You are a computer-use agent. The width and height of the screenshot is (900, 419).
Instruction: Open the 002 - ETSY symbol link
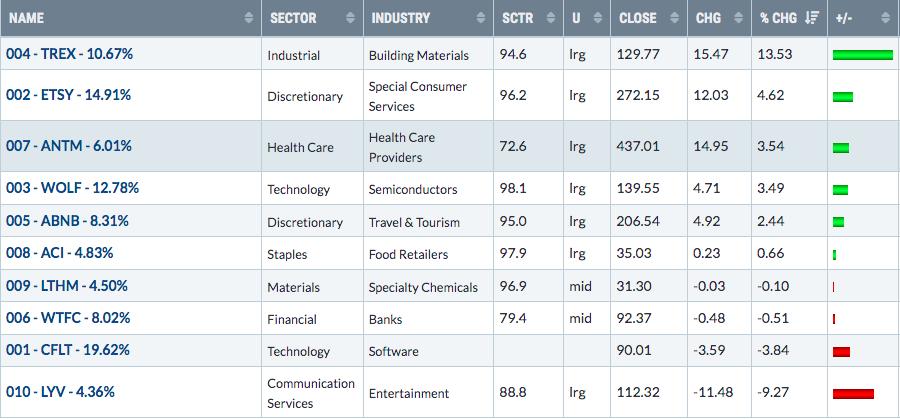click(68, 95)
